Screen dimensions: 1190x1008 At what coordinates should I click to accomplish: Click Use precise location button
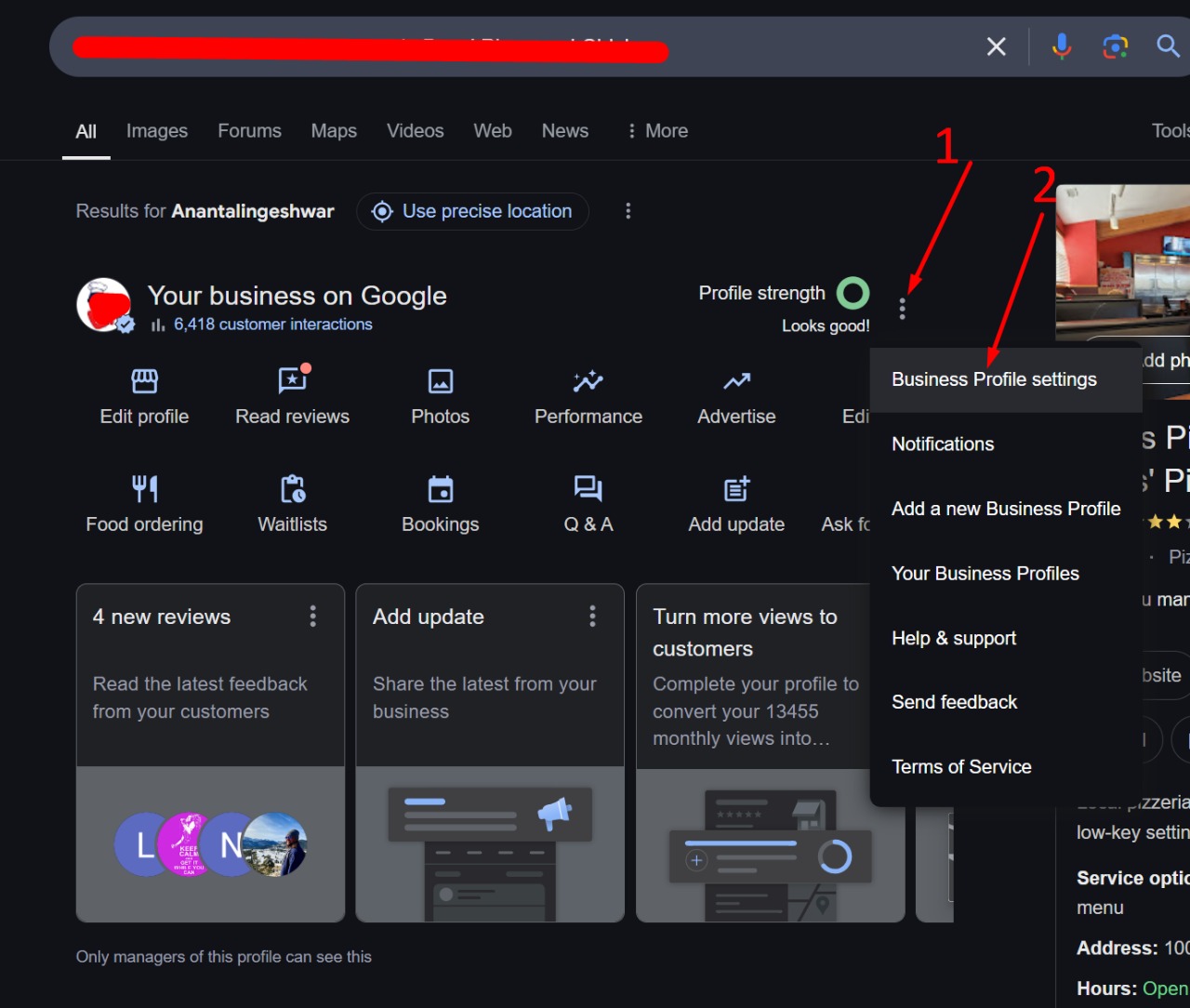472,211
